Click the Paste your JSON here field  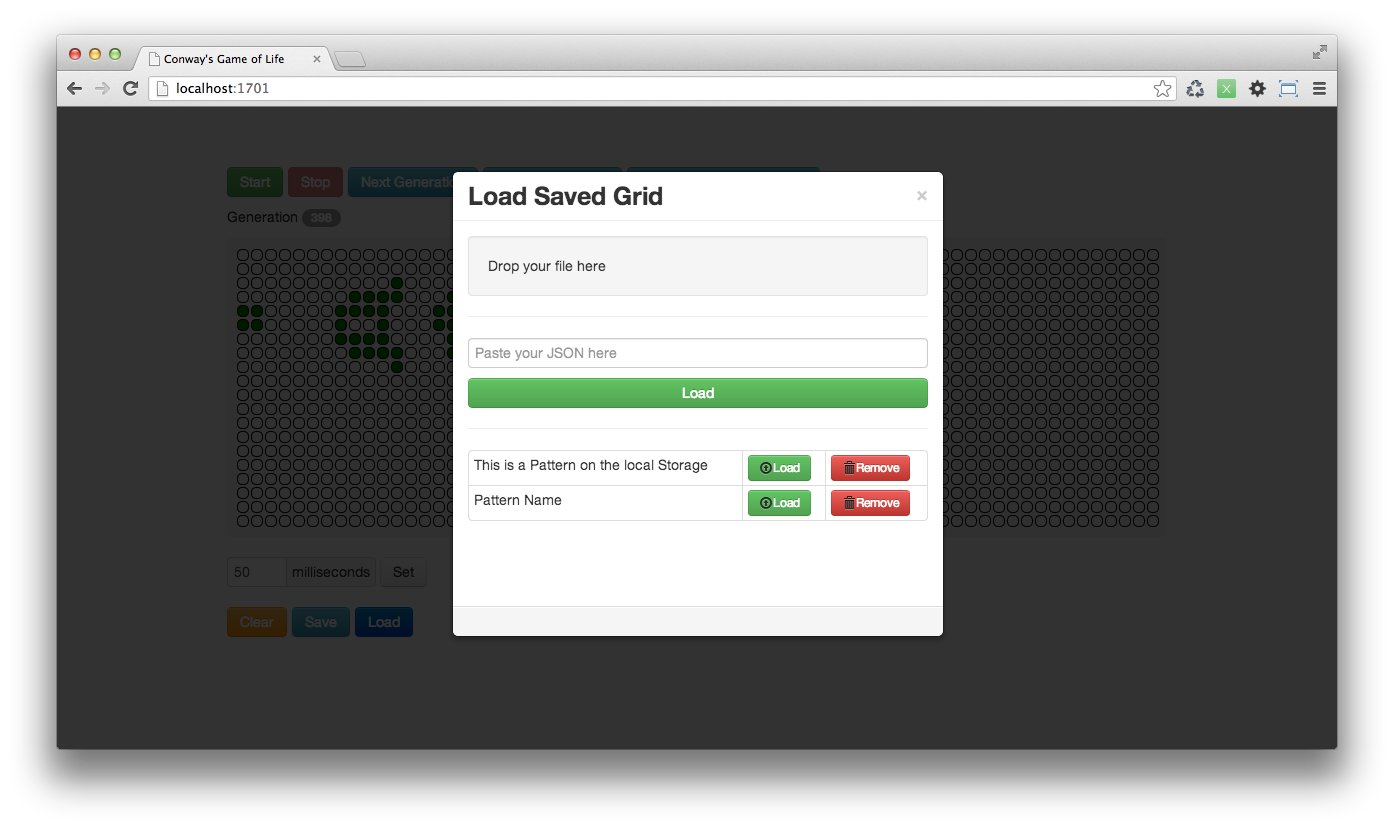[698, 353]
